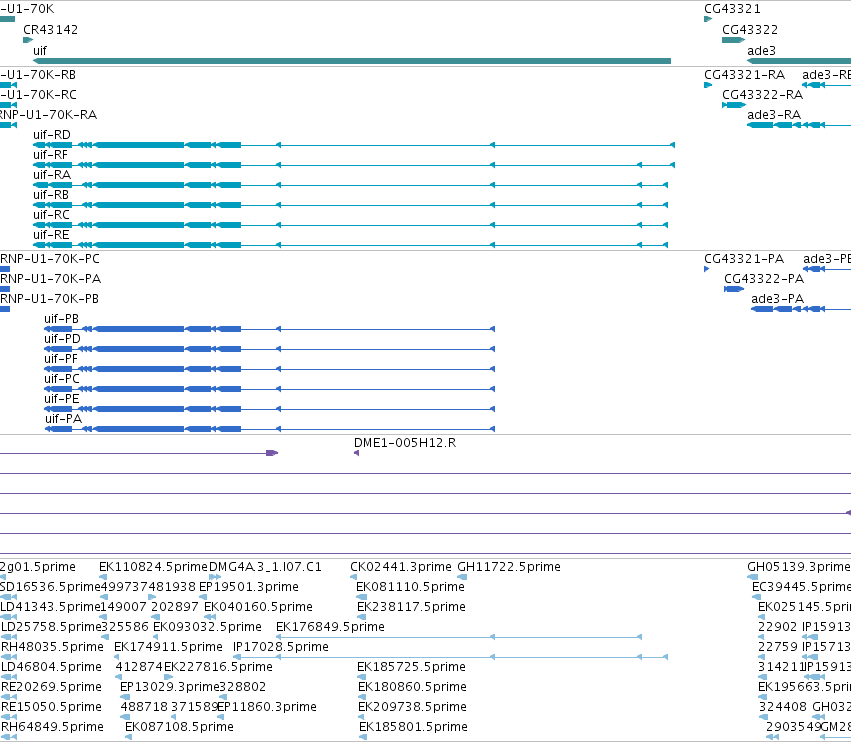851x742 pixels.
Task: Click the RNP-U1-70K-PB label
Action: (49, 299)
